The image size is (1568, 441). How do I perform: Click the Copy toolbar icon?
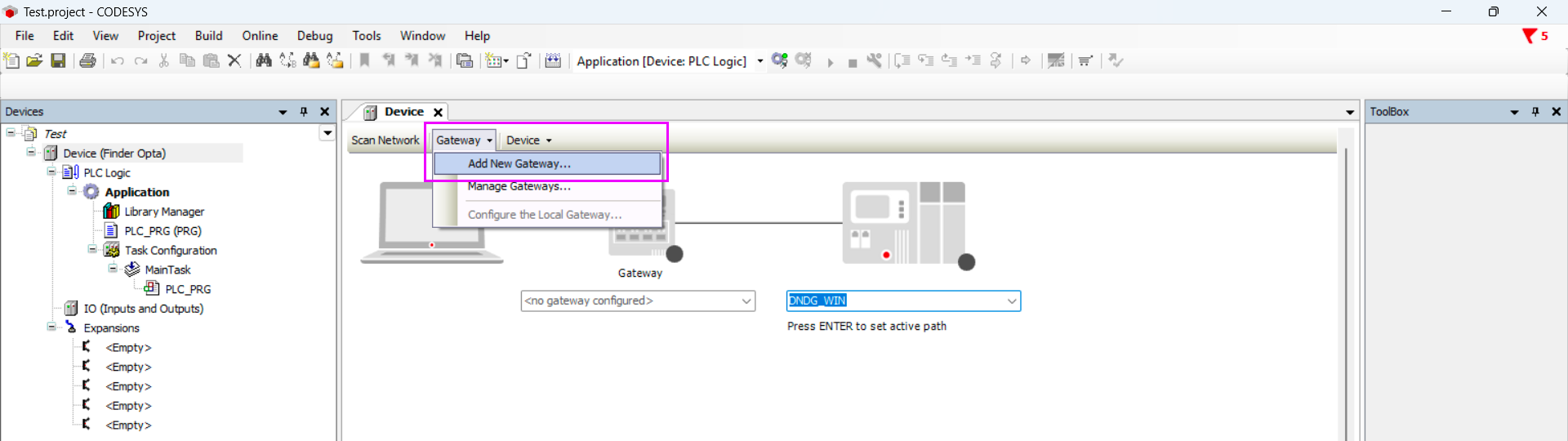pos(187,60)
